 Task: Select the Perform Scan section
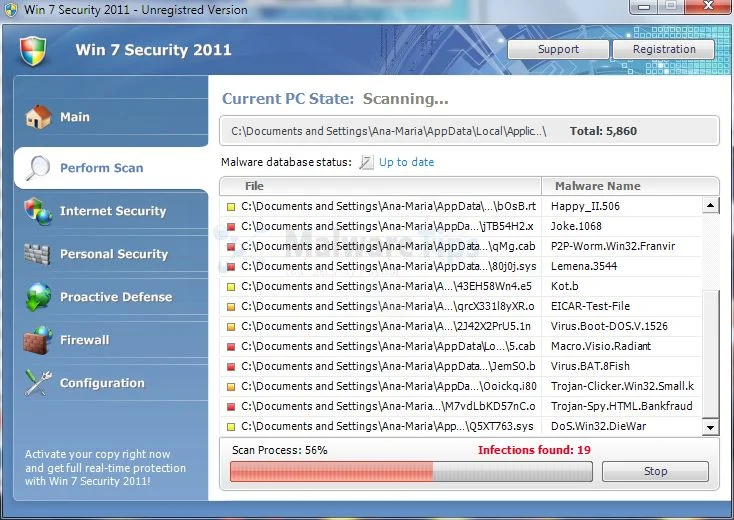click(111, 168)
